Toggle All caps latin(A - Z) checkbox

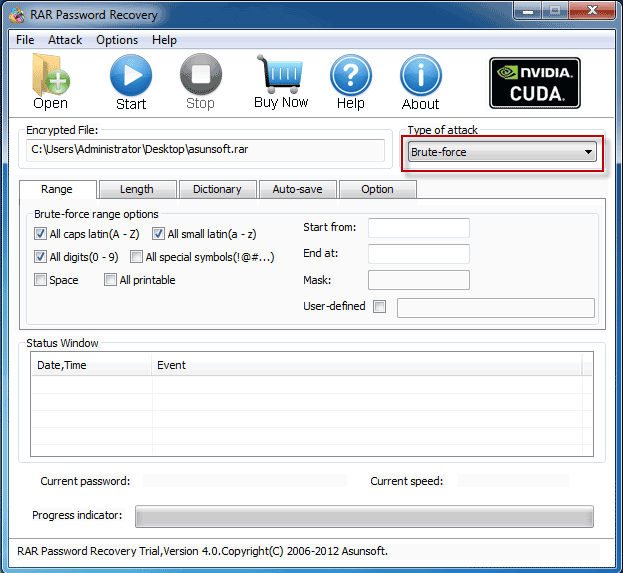40,234
